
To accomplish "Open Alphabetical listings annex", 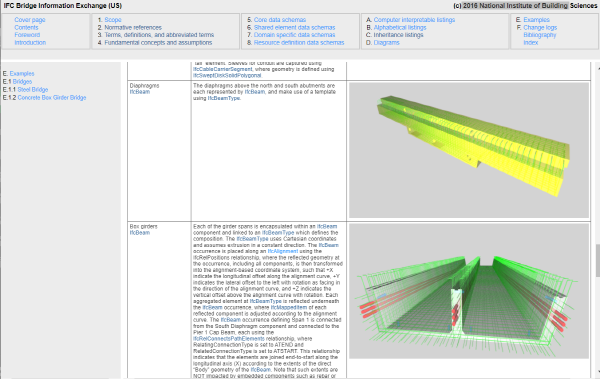I will pyautogui.click(x=400, y=27).
